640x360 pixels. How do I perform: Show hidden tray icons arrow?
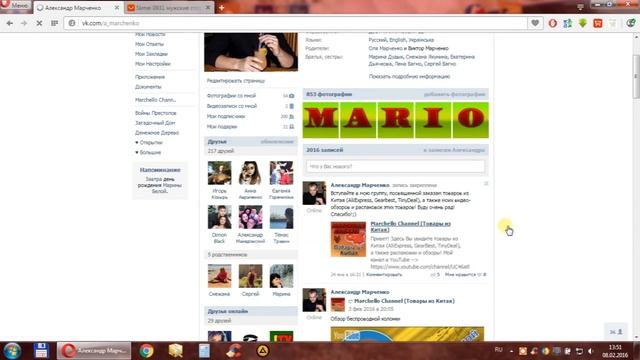[511, 351]
